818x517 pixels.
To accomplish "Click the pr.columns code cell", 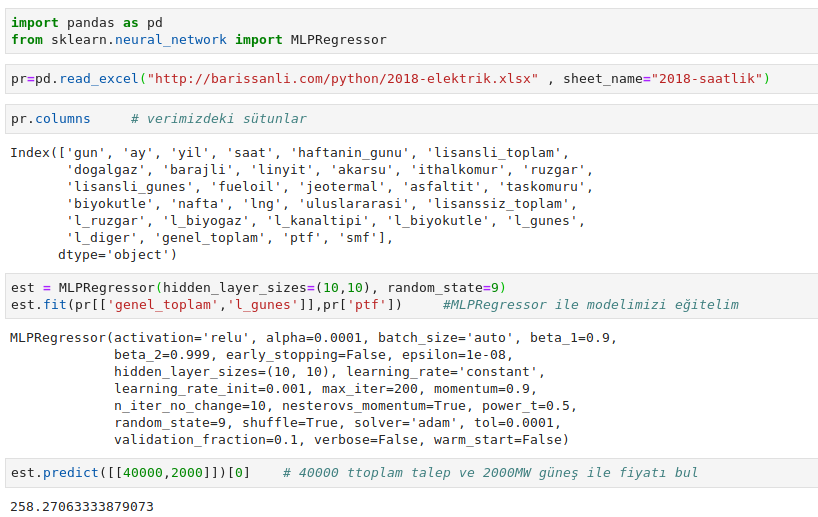I will coord(412,119).
